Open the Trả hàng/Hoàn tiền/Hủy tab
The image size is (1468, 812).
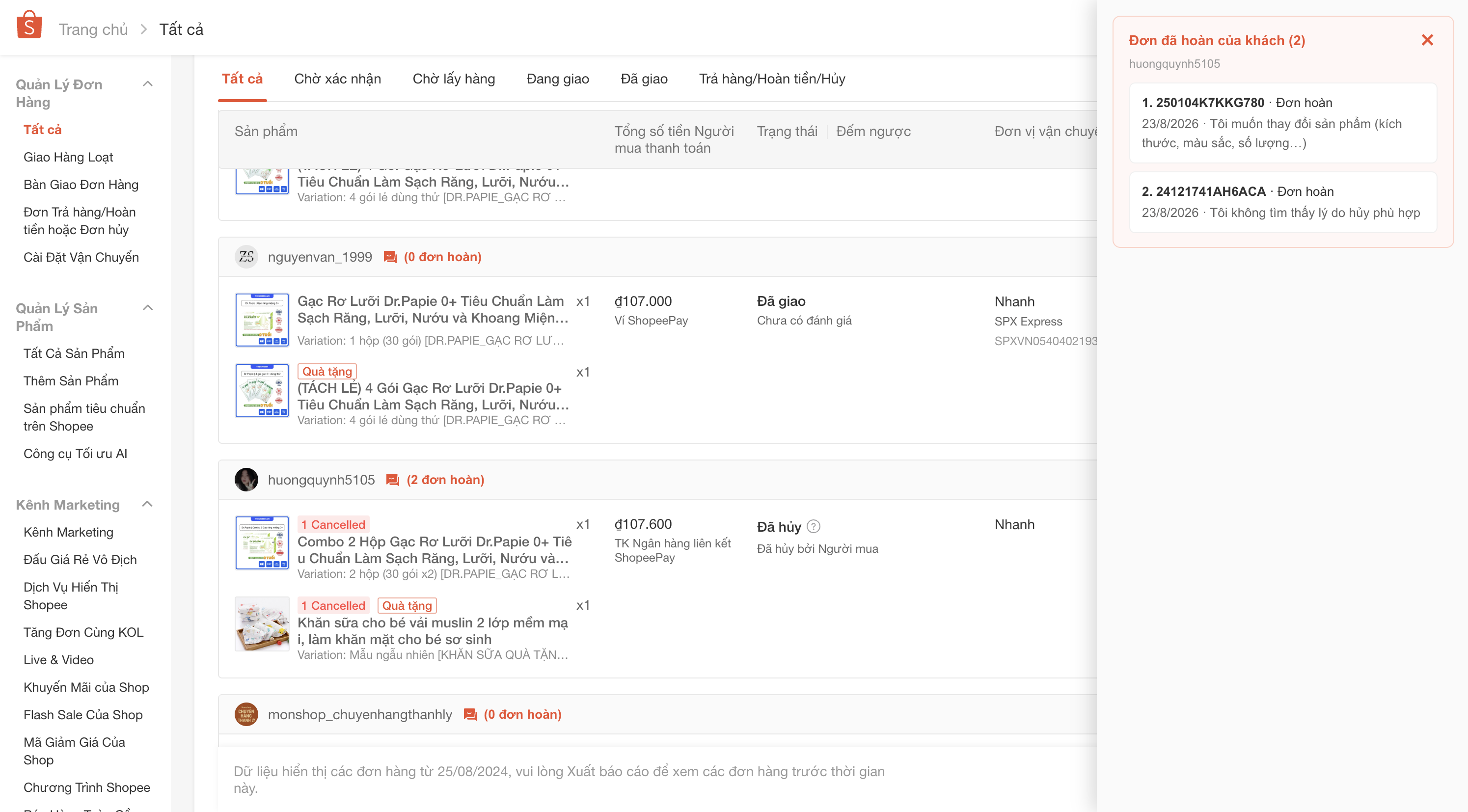tap(772, 79)
